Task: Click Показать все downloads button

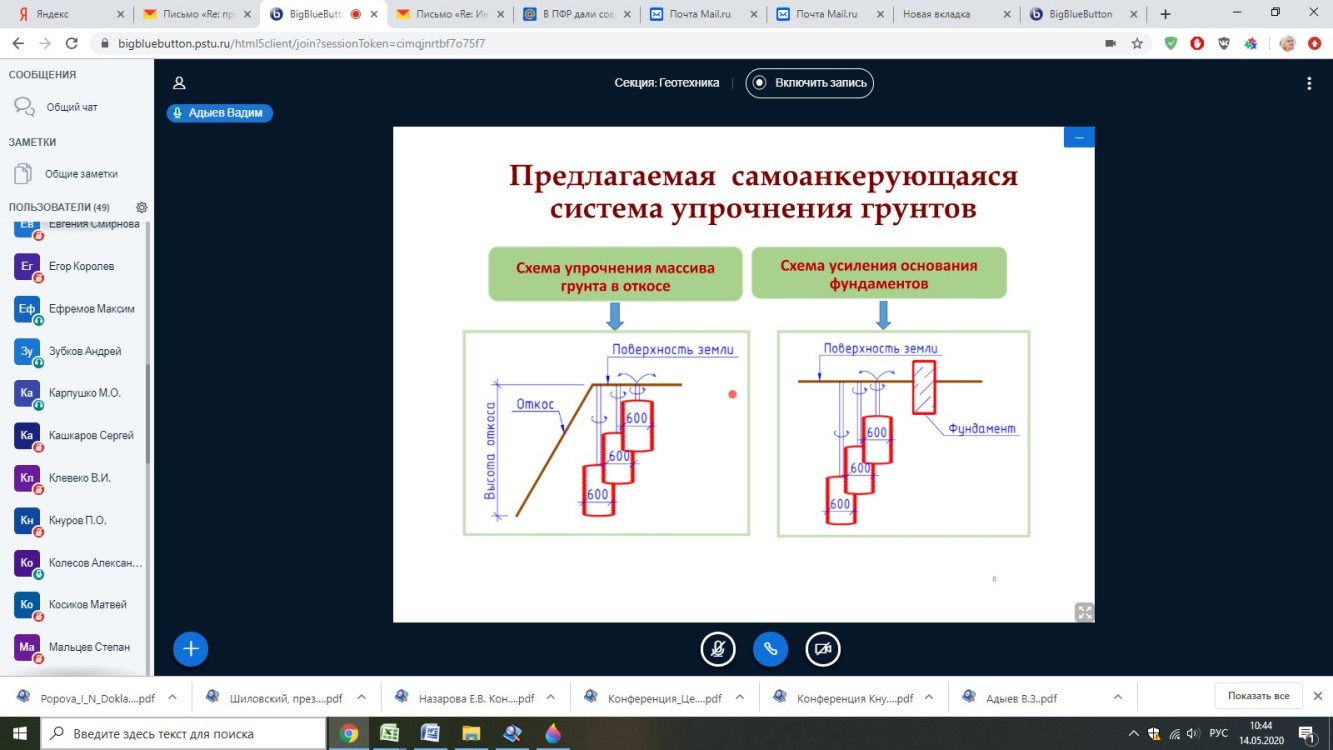Action: [x=1259, y=696]
